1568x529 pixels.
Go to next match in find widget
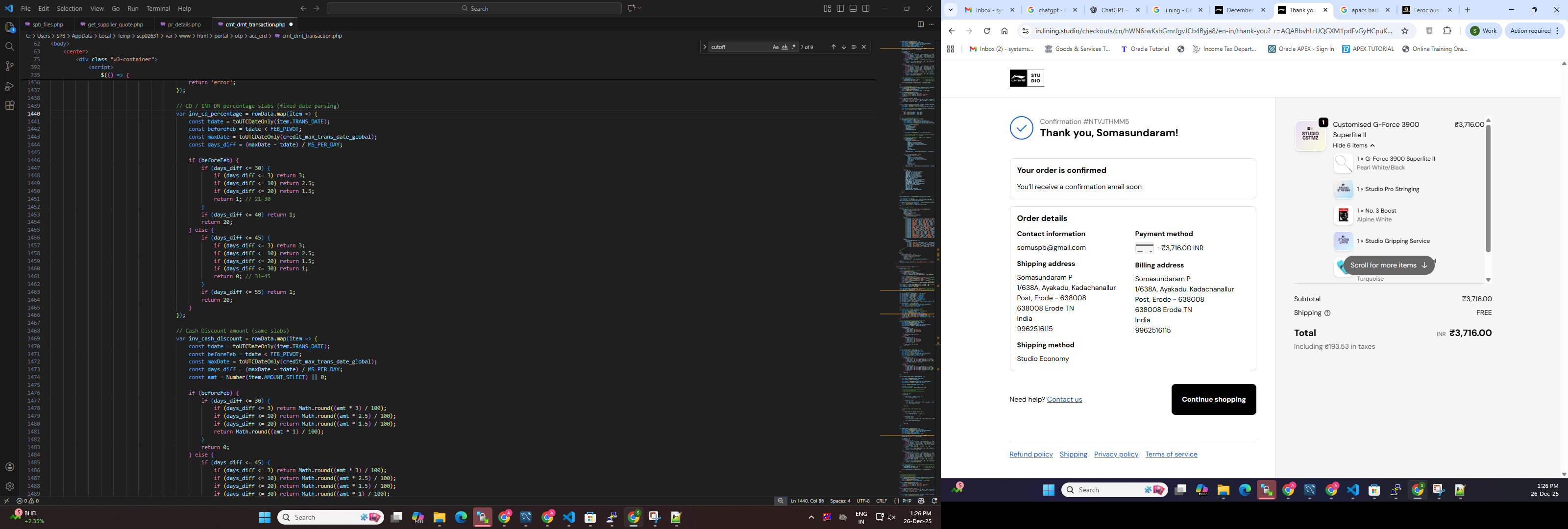coord(844,47)
